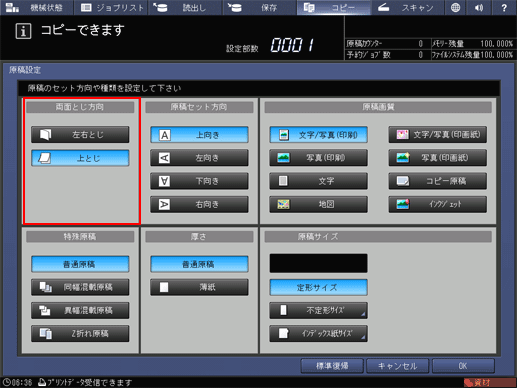Click the 資材 status icon at bottom right
517x388 pixels.
(489, 383)
